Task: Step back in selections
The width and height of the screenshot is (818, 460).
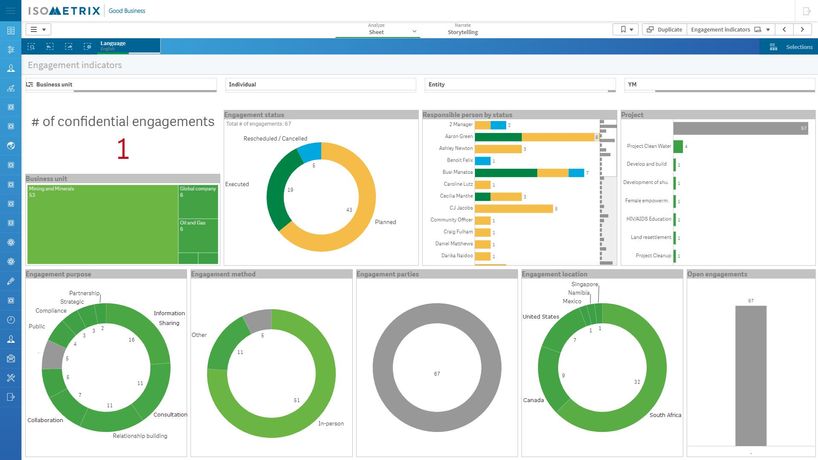Action: (50, 46)
